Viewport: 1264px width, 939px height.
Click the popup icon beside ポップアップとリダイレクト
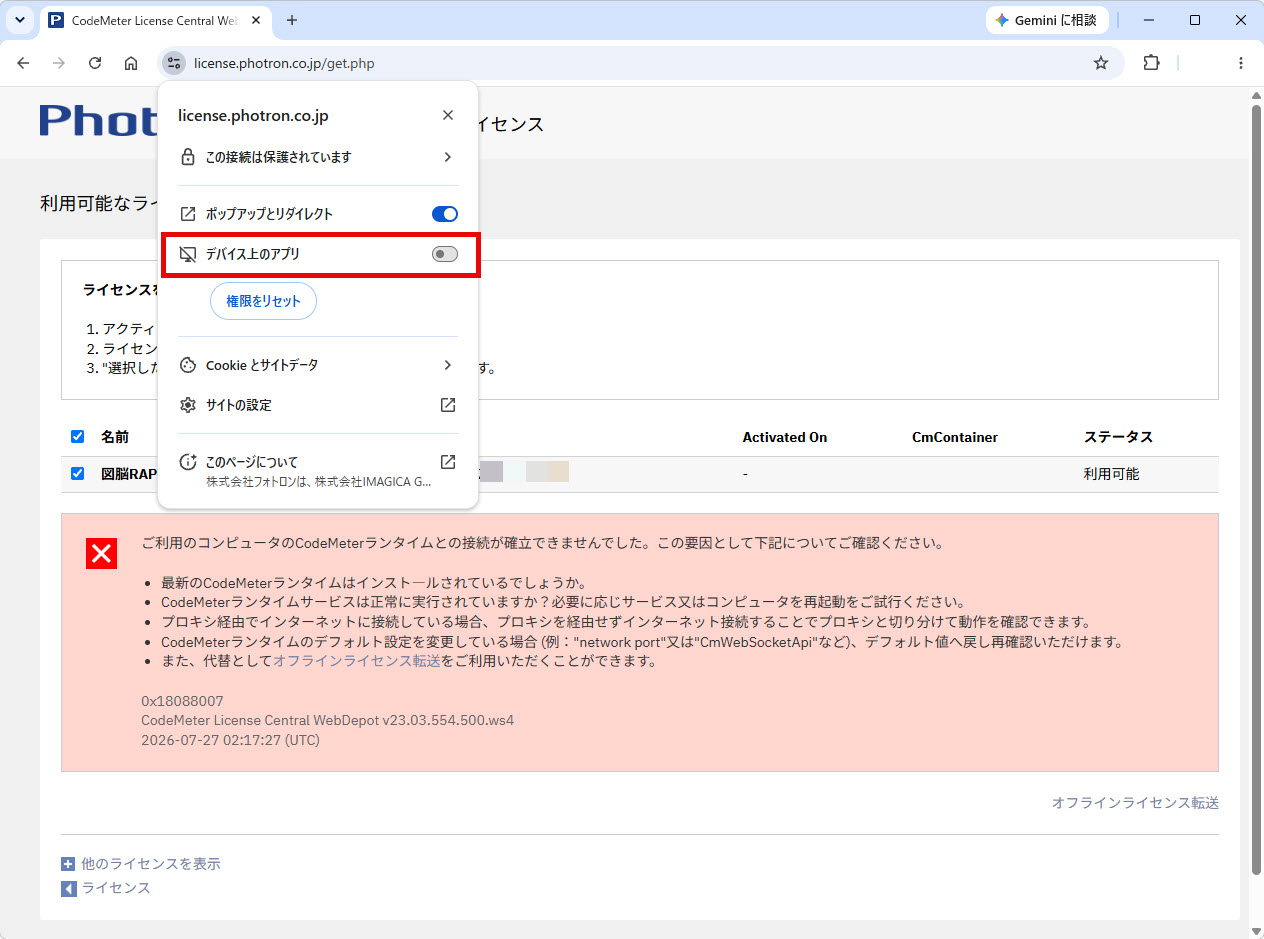pyautogui.click(x=187, y=214)
